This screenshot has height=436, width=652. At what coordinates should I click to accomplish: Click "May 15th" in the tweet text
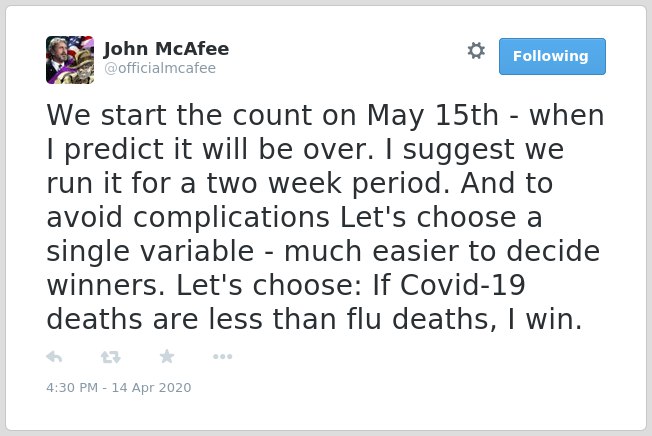coord(432,116)
